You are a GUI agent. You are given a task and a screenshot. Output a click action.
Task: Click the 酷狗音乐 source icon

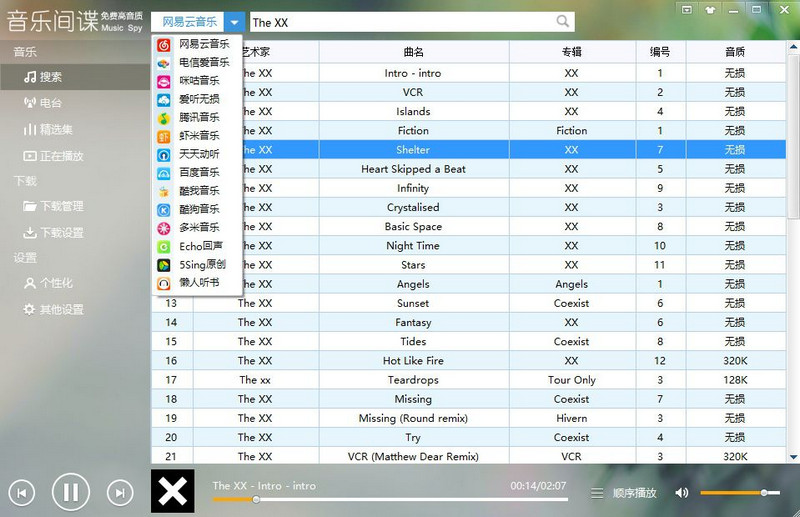(x=164, y=210)
